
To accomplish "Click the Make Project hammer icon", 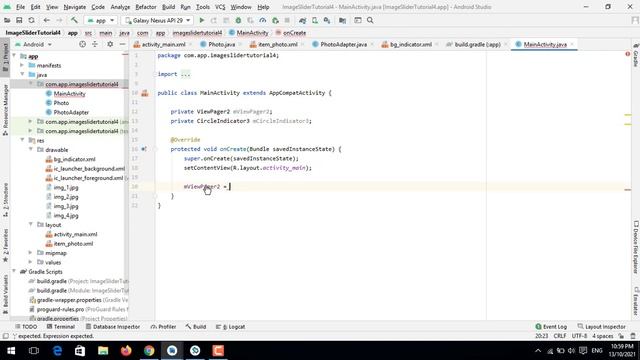I will pyautogui.click(x=74, y=20).
